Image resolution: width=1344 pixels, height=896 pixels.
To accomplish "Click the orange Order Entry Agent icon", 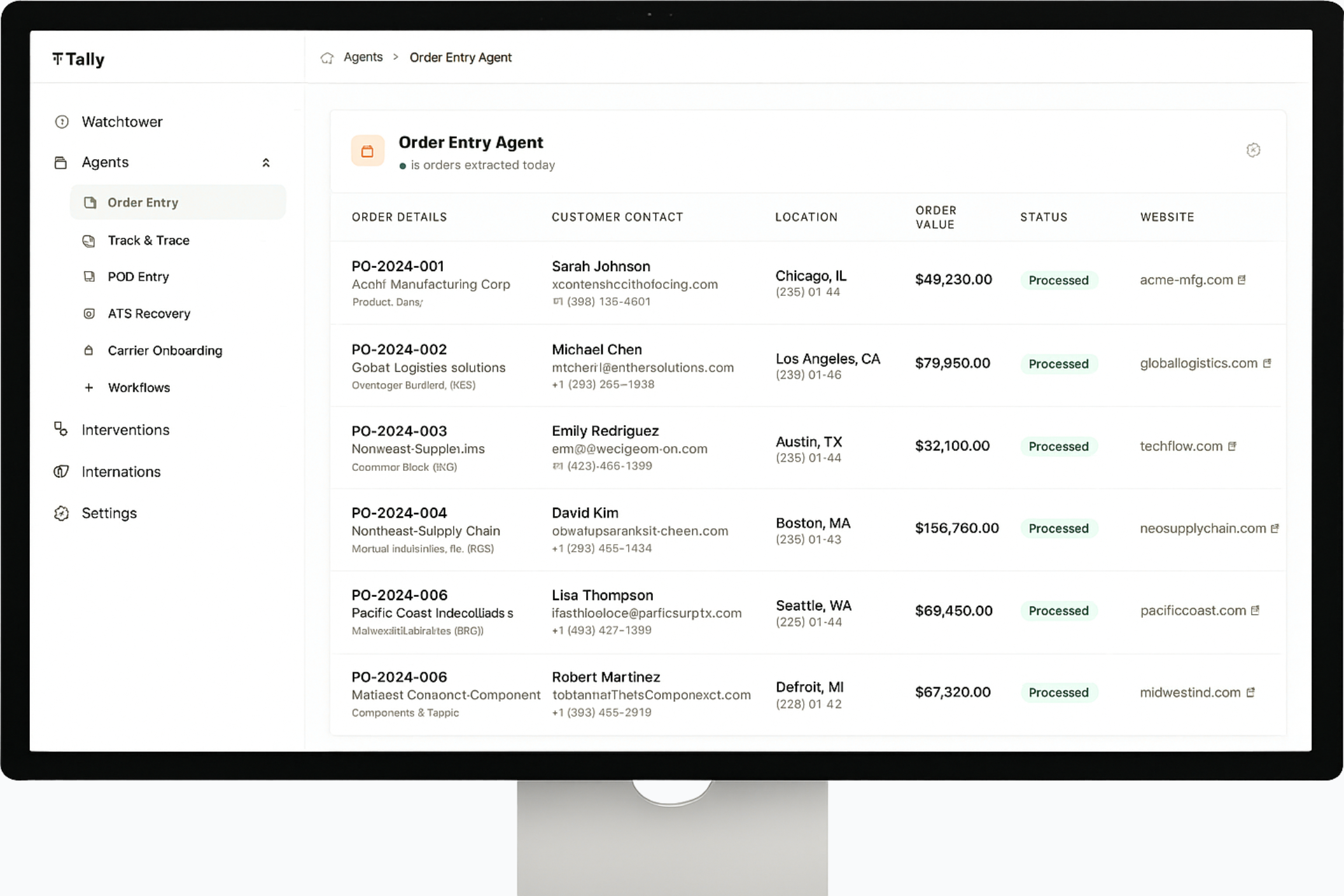I will point(367,151).
